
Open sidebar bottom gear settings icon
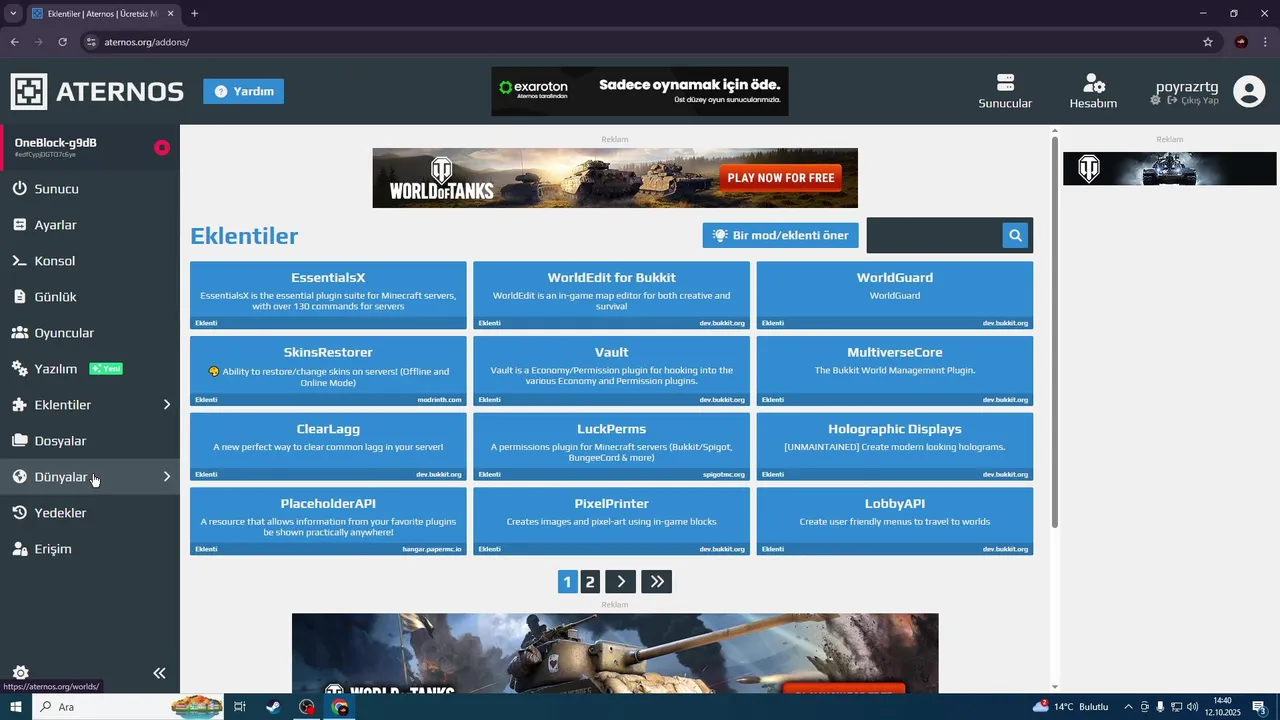[20, 673]
